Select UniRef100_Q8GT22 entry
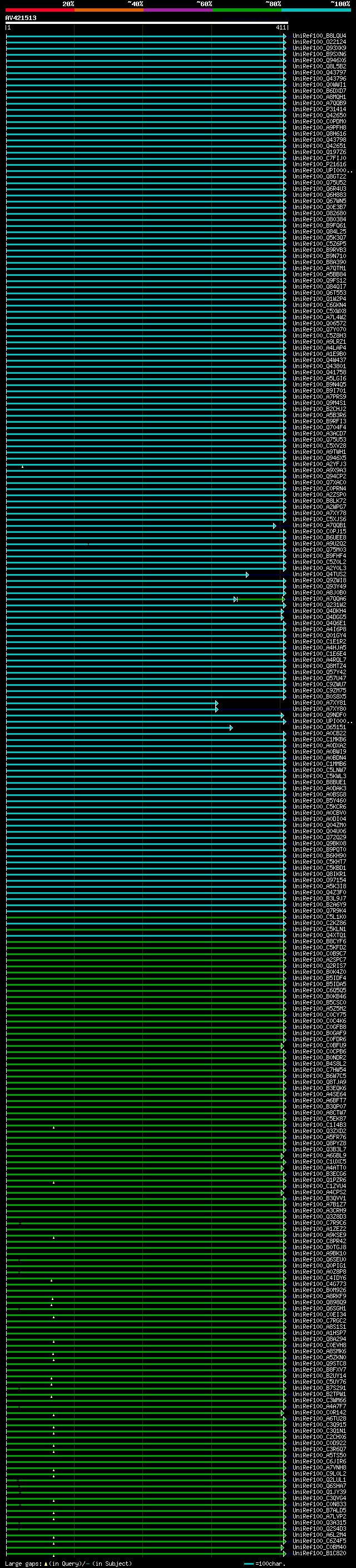Image resolution: width=356 pixels, height=1568 pixels. tap(319, 176)
